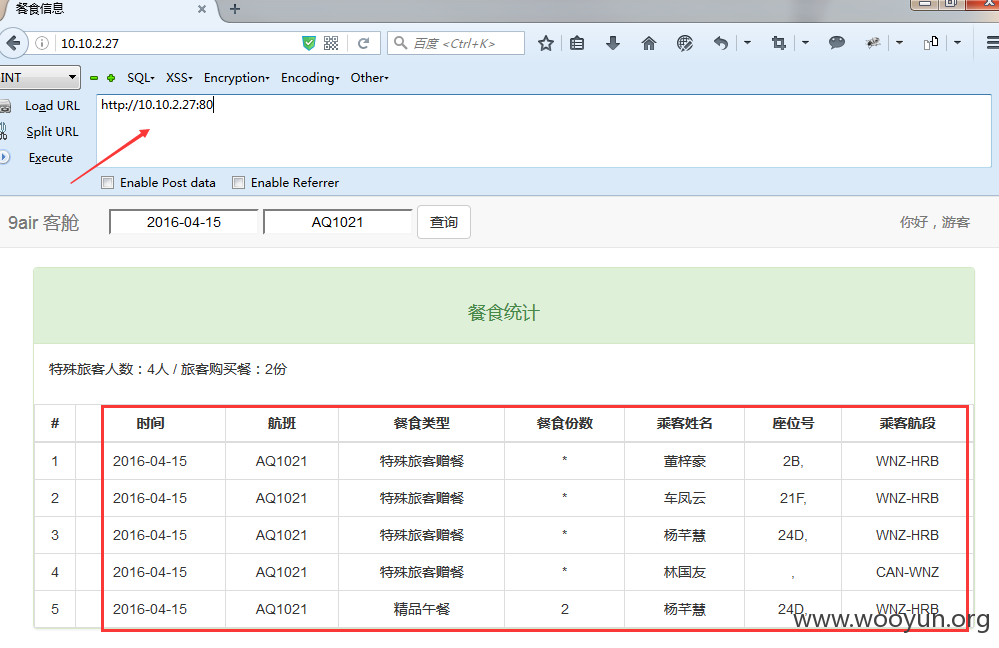Open the bookmarks list icon
999x648 pixels.
click(x=577, y=43)
